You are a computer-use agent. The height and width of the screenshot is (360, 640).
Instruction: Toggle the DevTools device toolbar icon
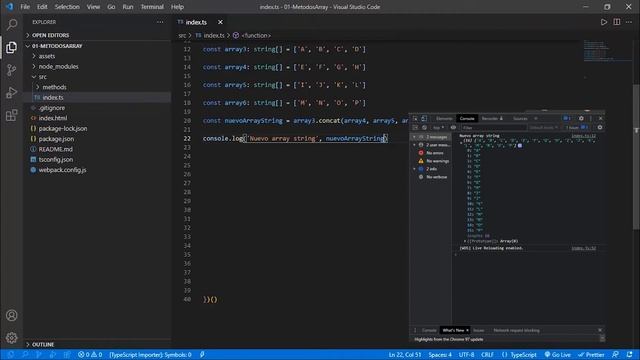click(424, 118)
